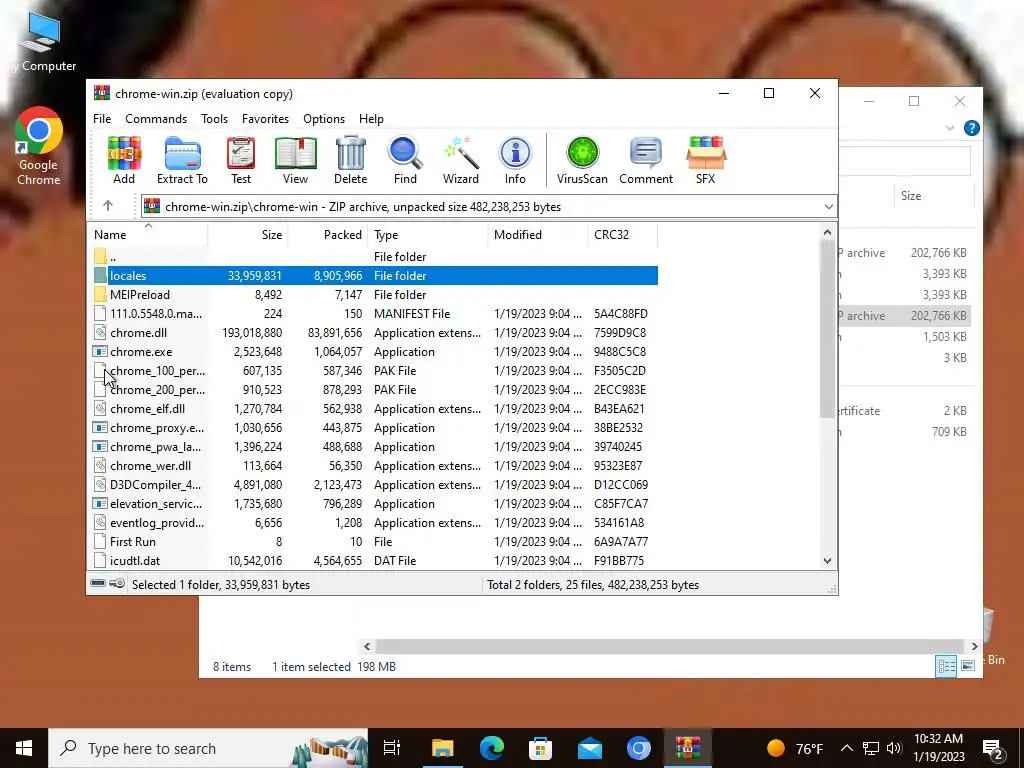Open the Commands menu
The width and height of the screenshot is (1024, 768).
pyautogui.click(x=156, y=119)
